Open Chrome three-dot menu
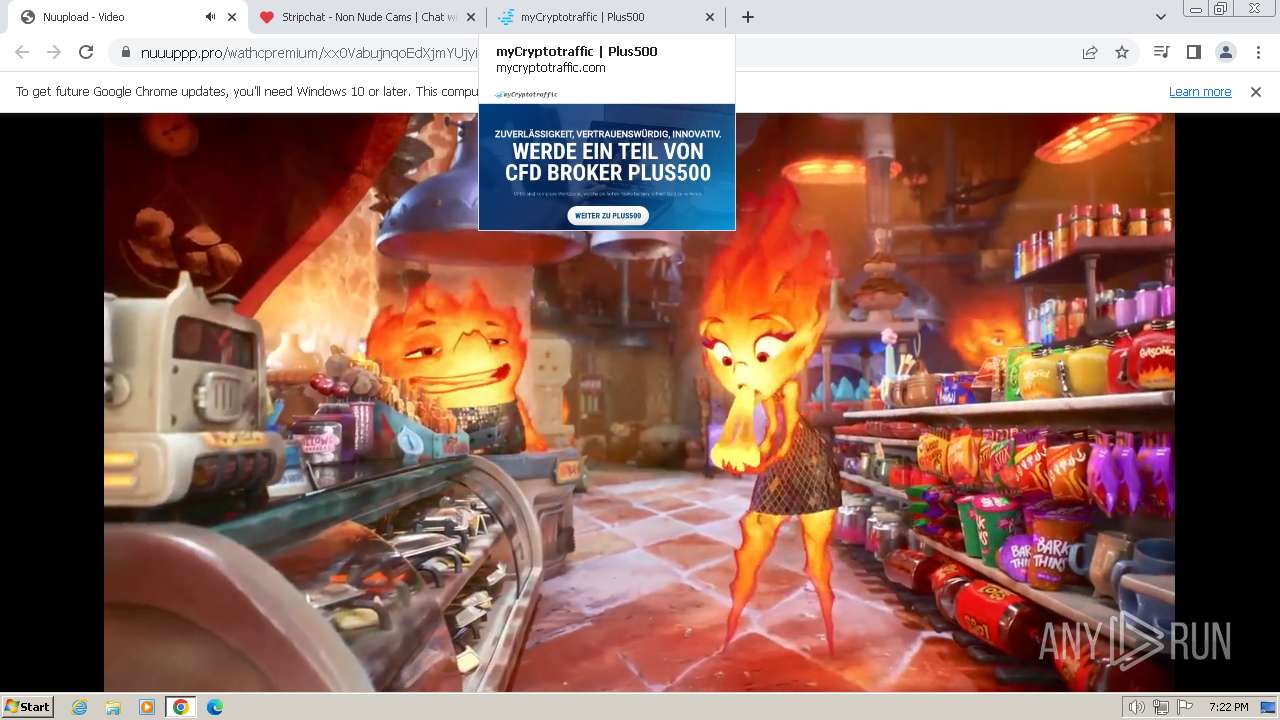The image size is (1280, 720). [x=1257, y=52]
